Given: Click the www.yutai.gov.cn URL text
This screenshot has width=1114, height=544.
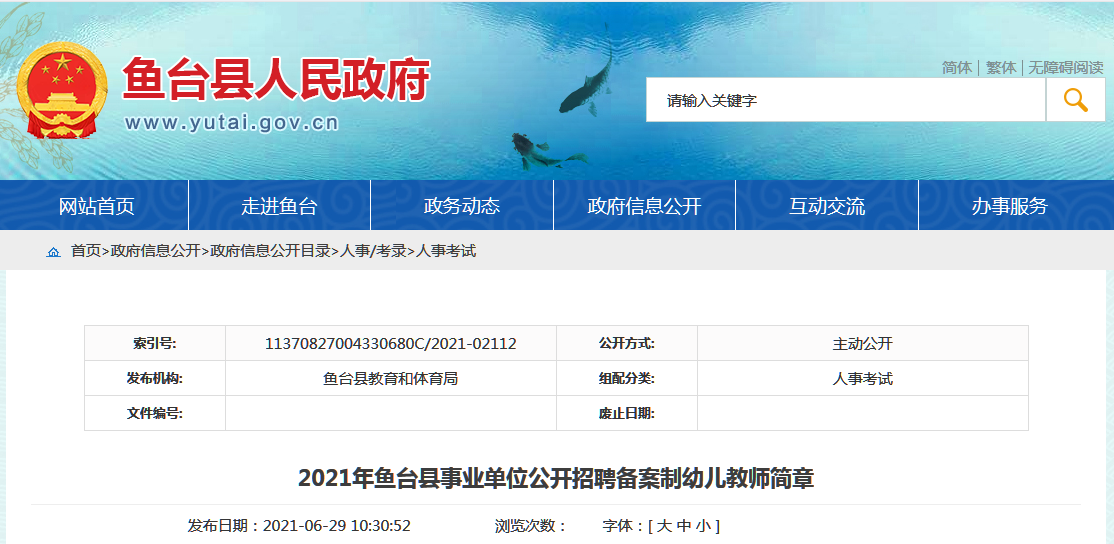Looking at the screenshot, I should tap(232, 123).
